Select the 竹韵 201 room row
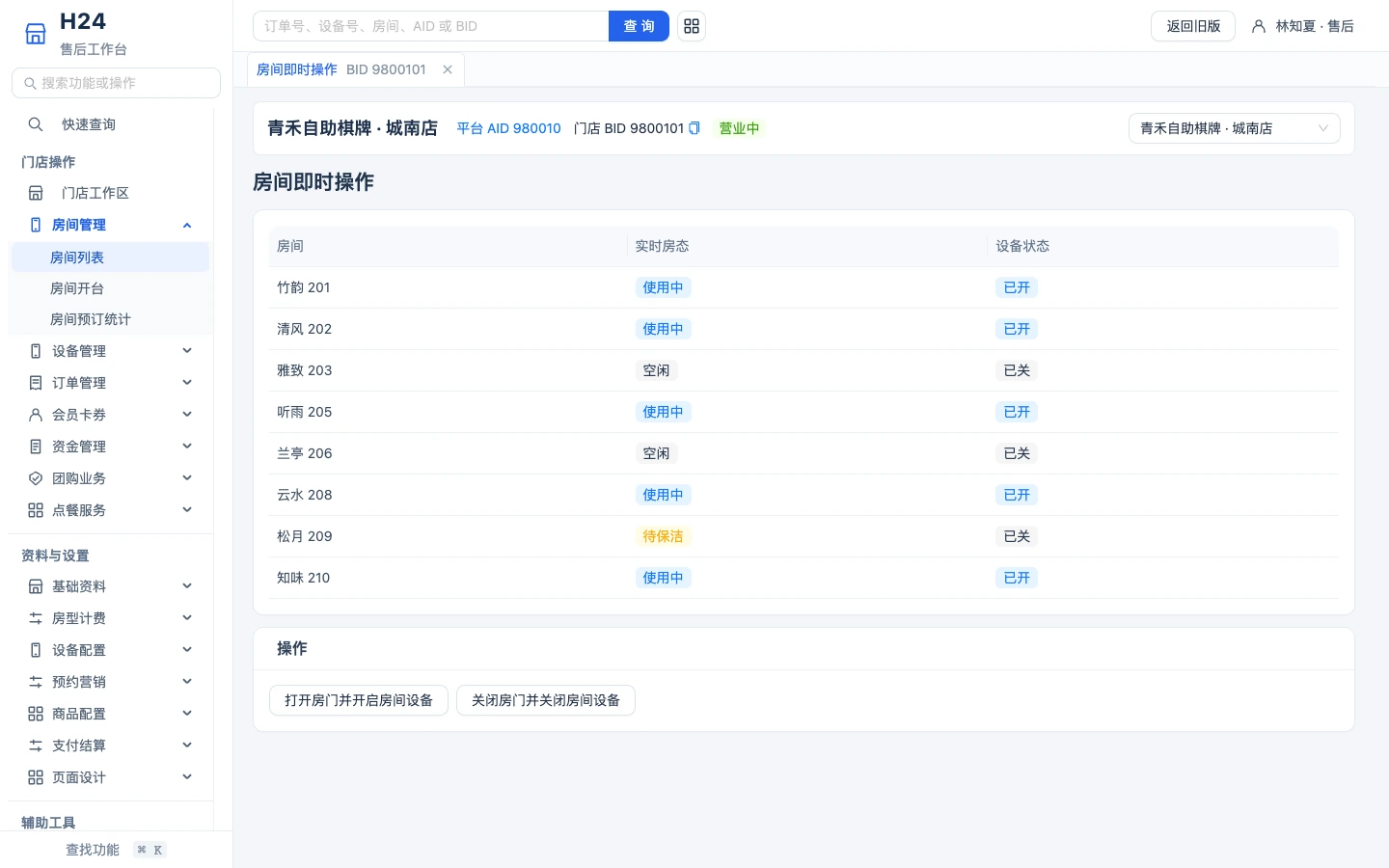 803,287
